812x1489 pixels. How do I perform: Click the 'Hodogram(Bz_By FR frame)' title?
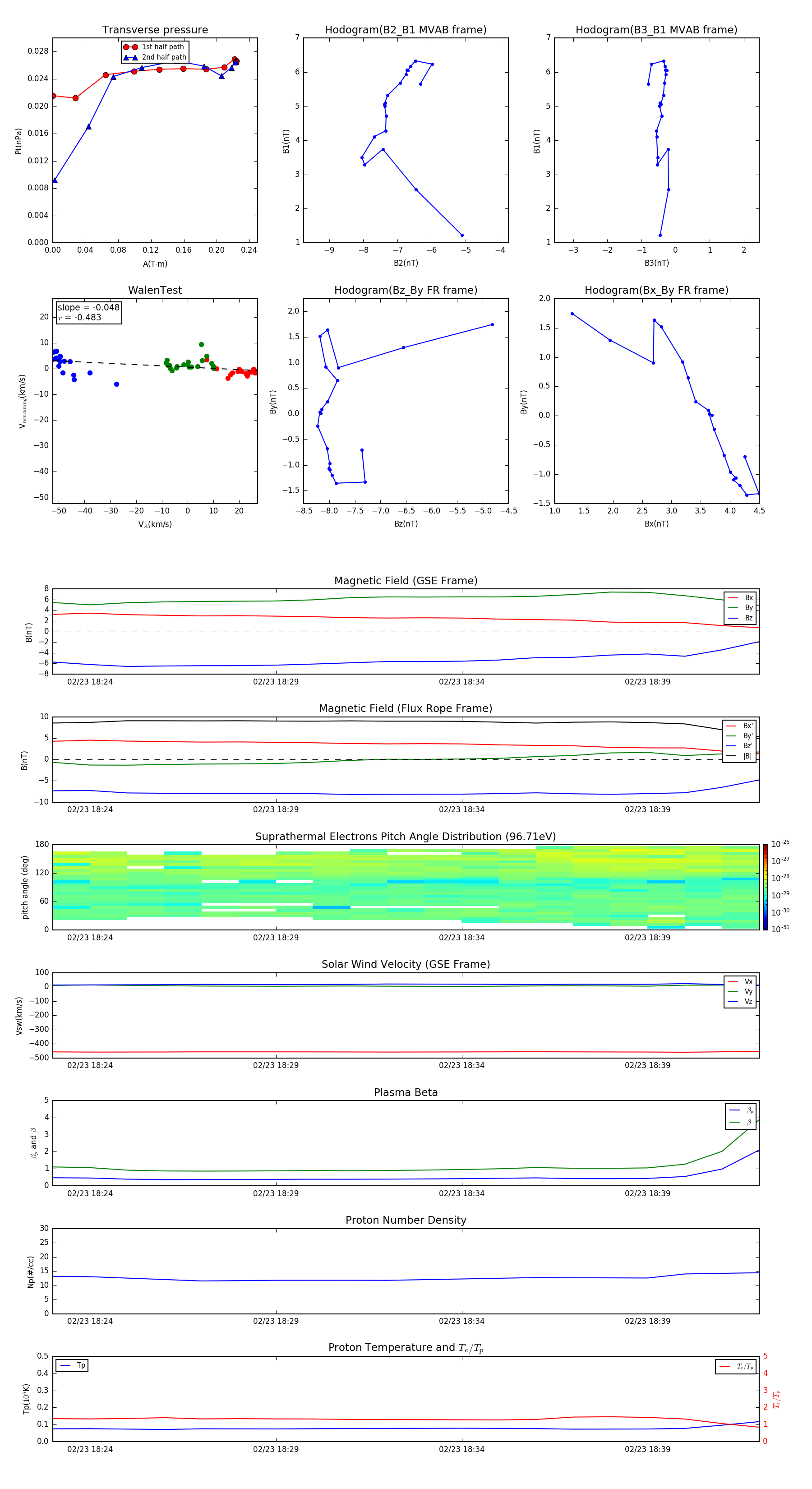pos(406,290)
